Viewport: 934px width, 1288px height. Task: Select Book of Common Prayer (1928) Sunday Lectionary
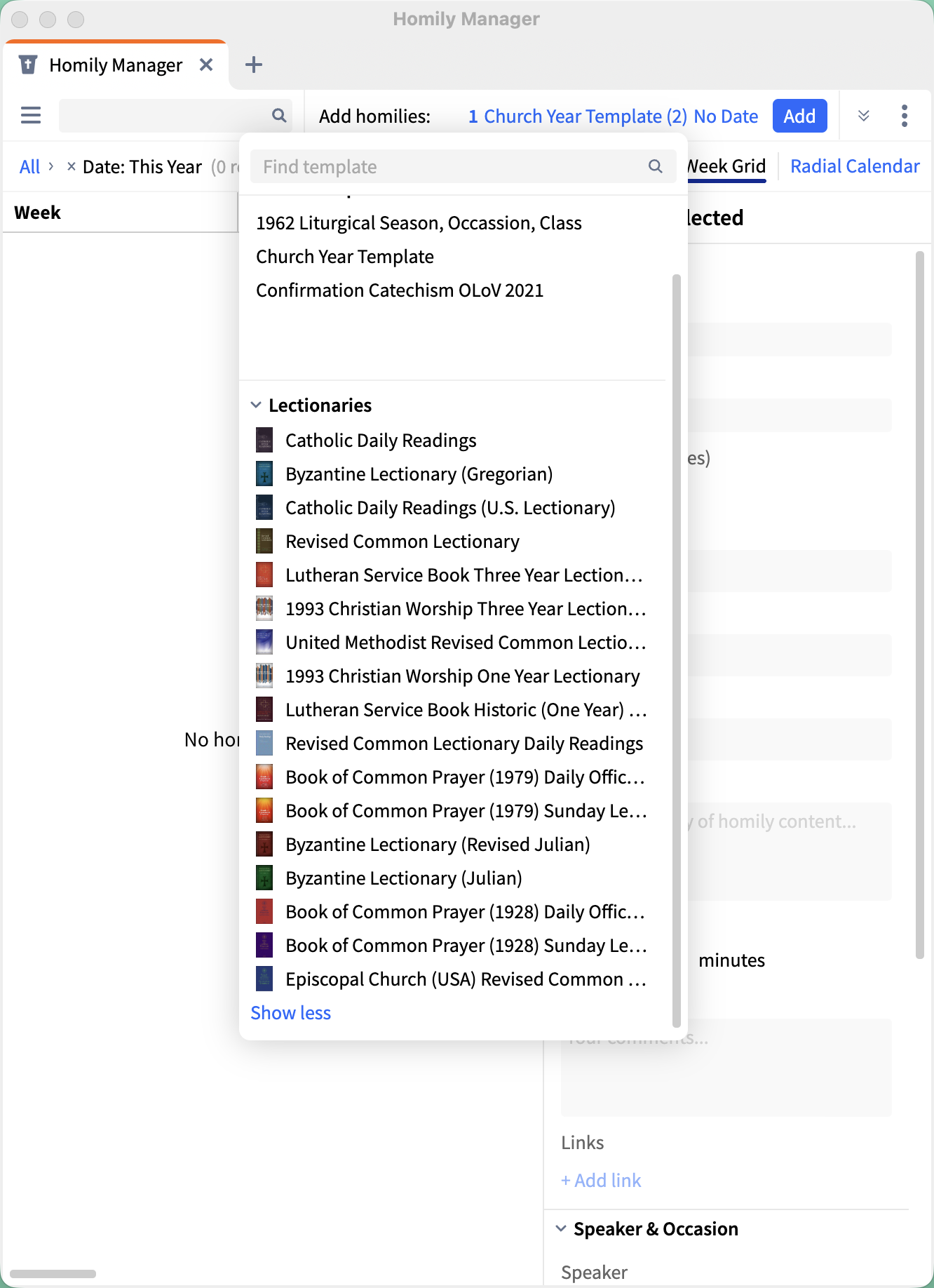466,945
